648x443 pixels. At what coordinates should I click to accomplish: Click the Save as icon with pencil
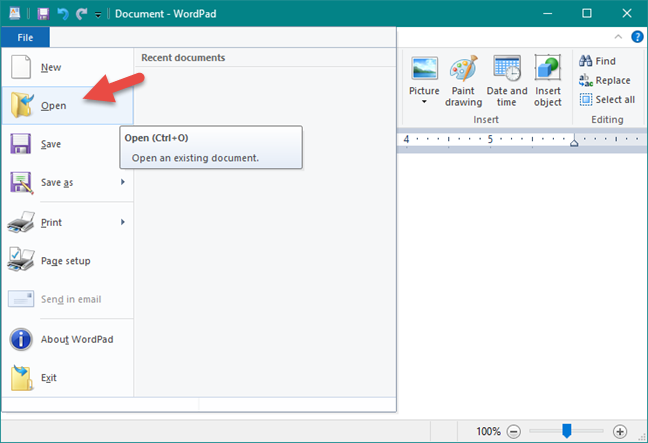tap(21, 182)
